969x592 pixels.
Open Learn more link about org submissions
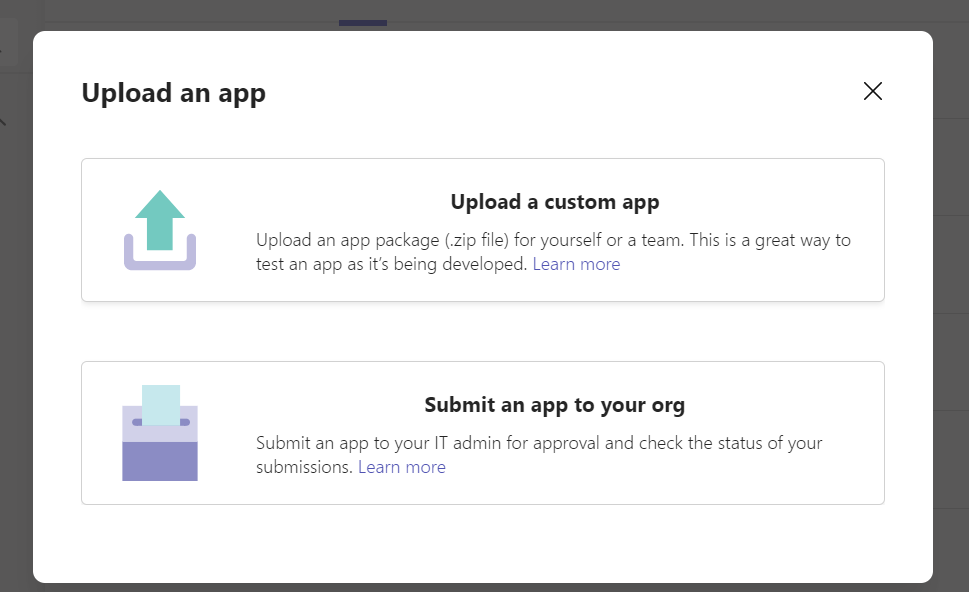[x=402, y=467]
